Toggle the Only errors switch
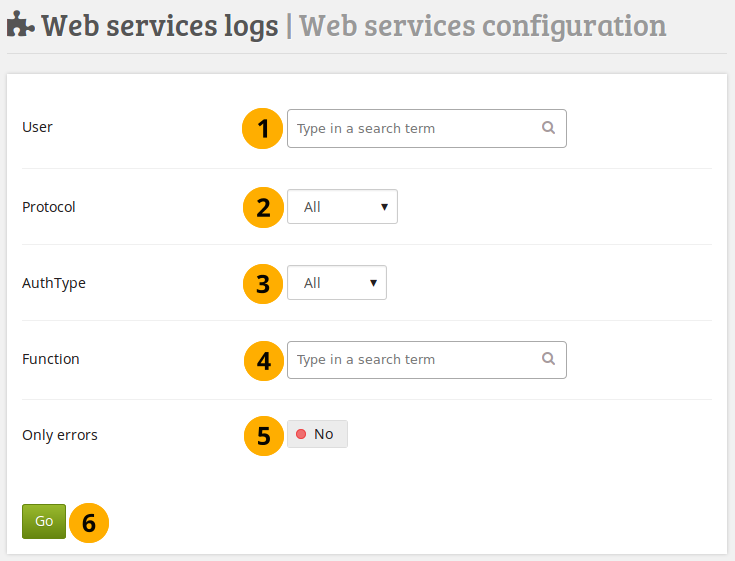The width and height of the screenshot is (735, 561). pos(317,434)
